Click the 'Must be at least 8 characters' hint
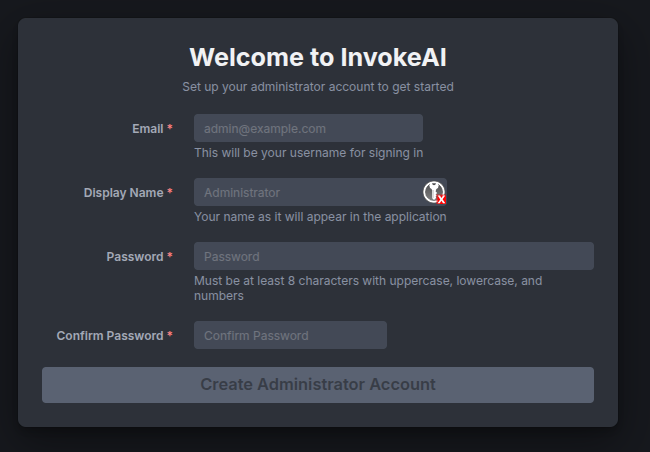The width and height of the screenshot is (650, 452). [x=368, y=288]
